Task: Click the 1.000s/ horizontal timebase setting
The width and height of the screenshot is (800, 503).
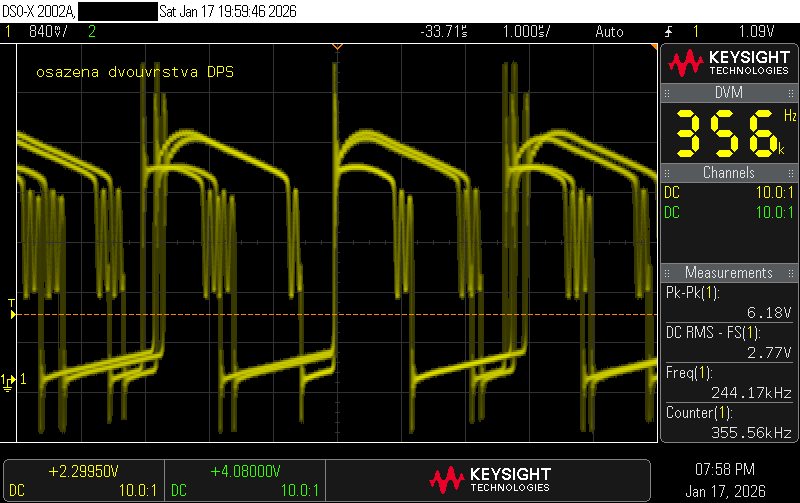Action: pyautogui.click(x=526, y=32)
